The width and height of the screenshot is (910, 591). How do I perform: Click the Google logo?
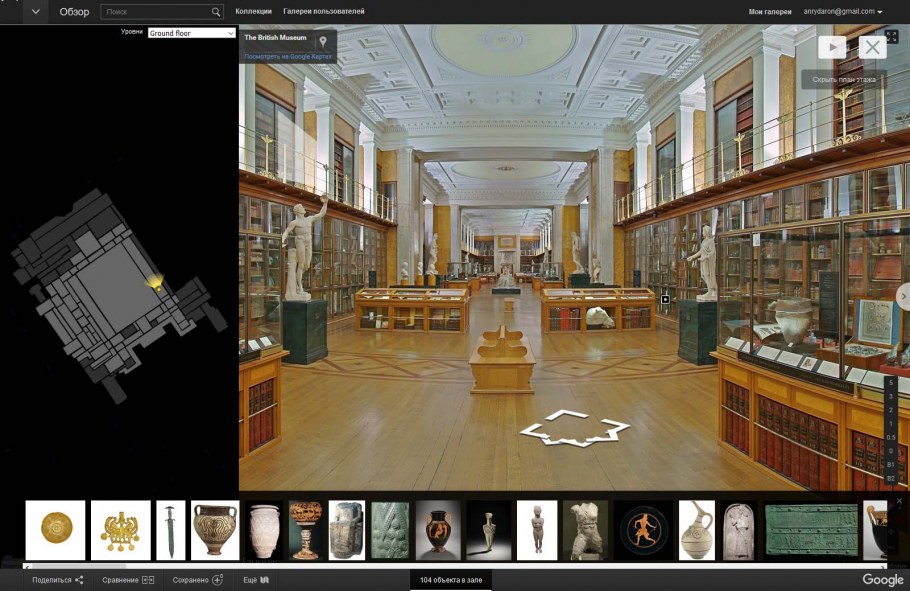tap(884, 578)
